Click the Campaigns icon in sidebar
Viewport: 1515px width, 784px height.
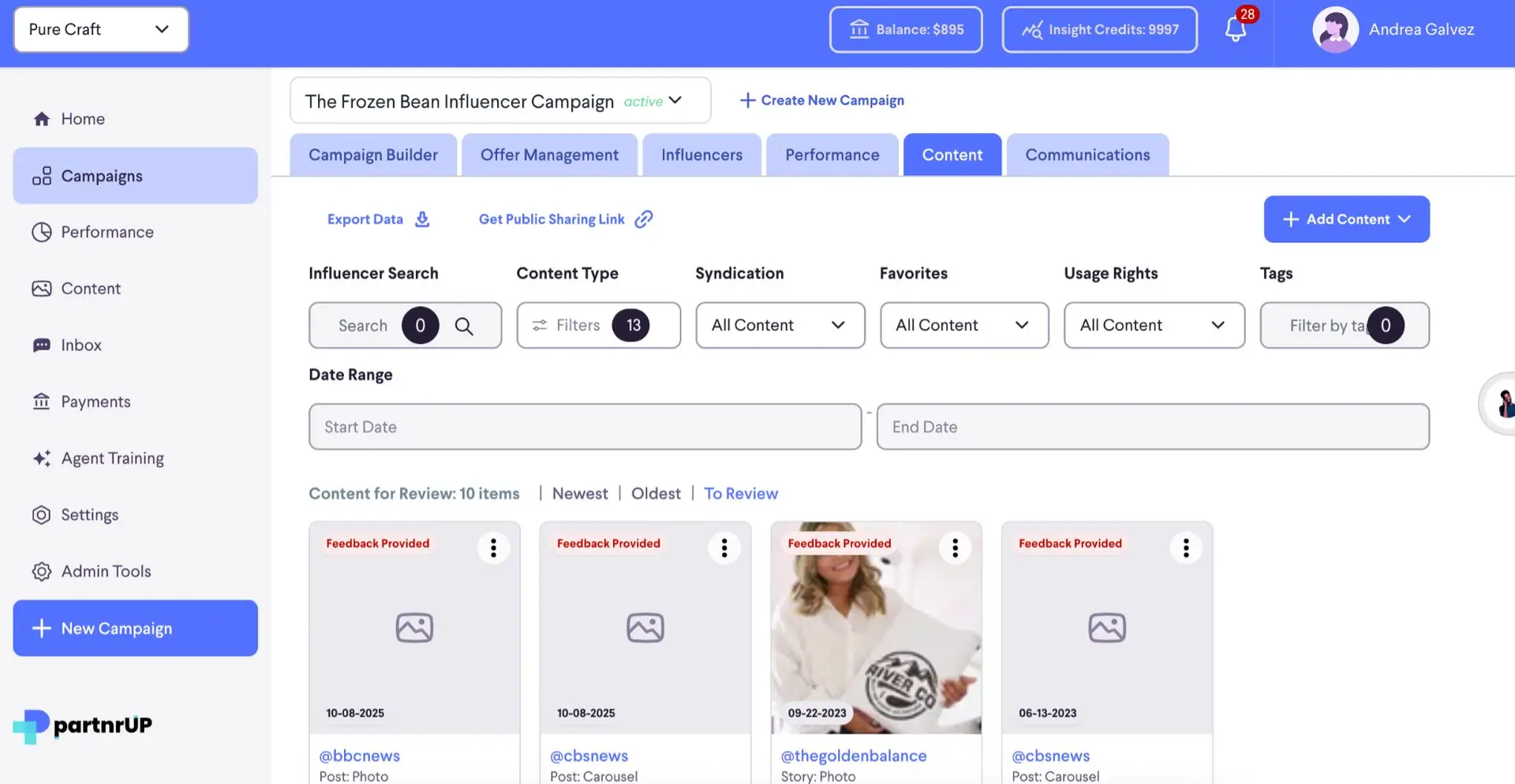tap(42, 176)
